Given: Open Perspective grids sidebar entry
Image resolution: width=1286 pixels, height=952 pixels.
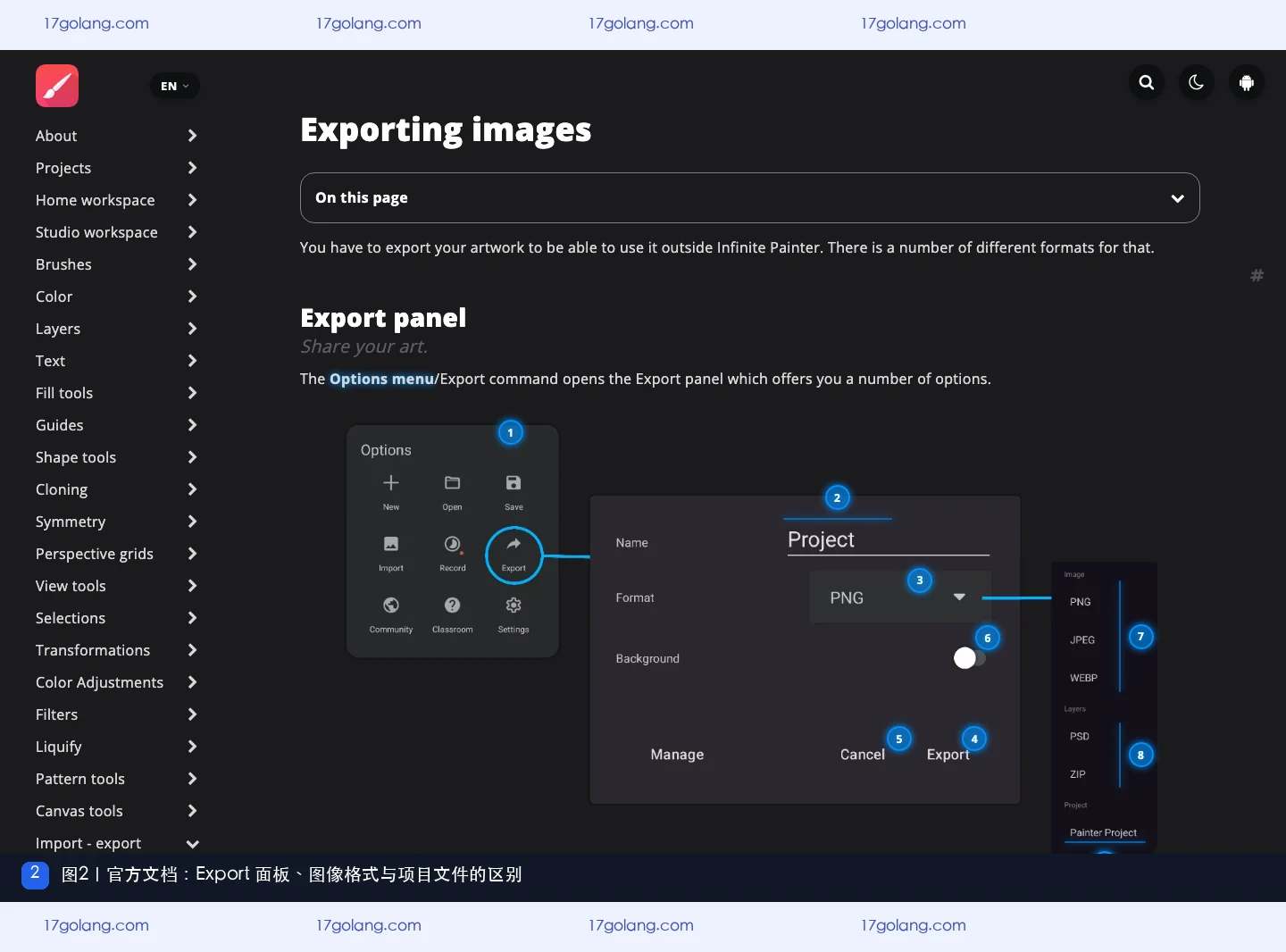Looking at the screenshot, I should 95,554.
